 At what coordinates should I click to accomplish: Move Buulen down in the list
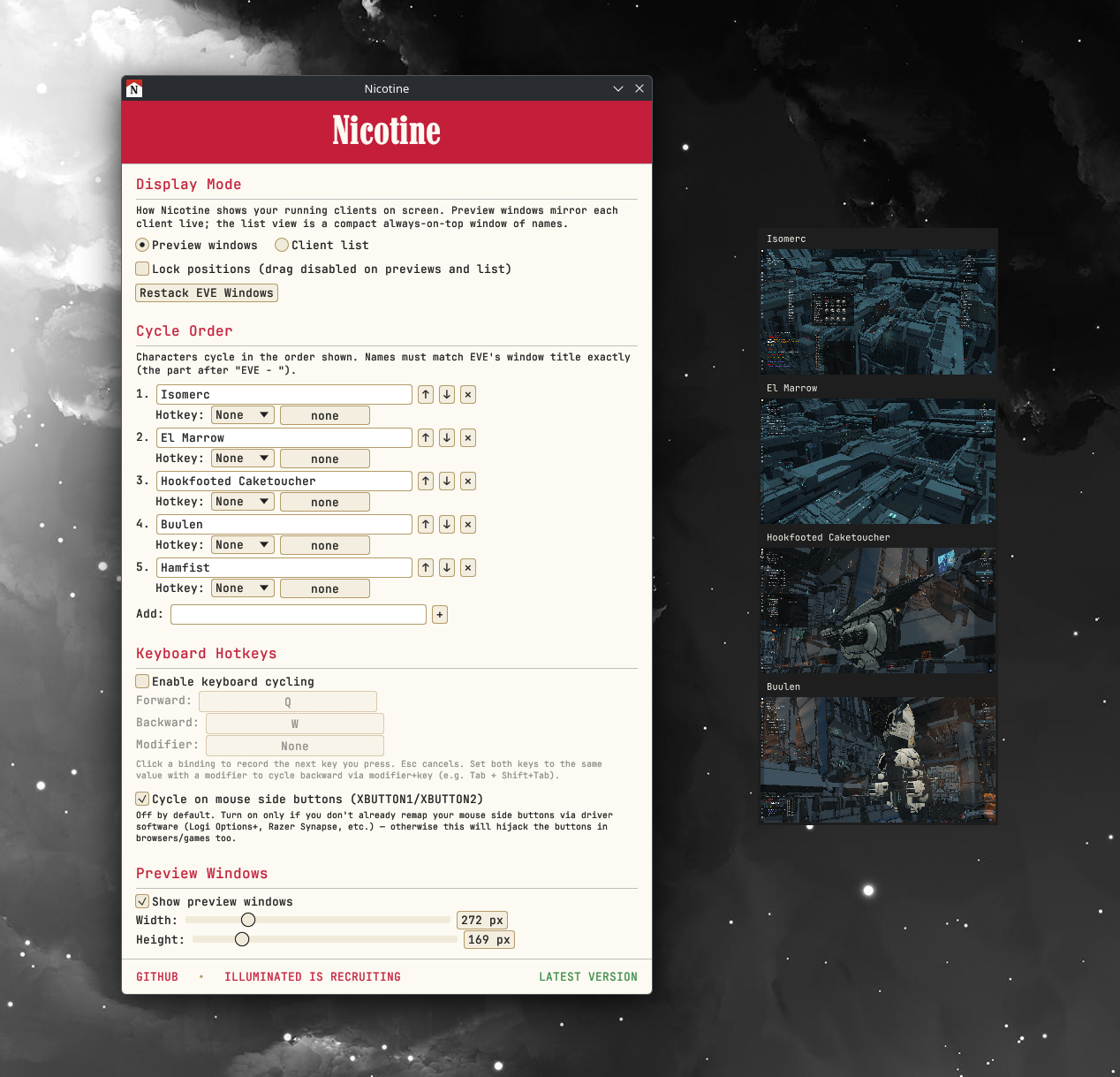coord(447,524)
